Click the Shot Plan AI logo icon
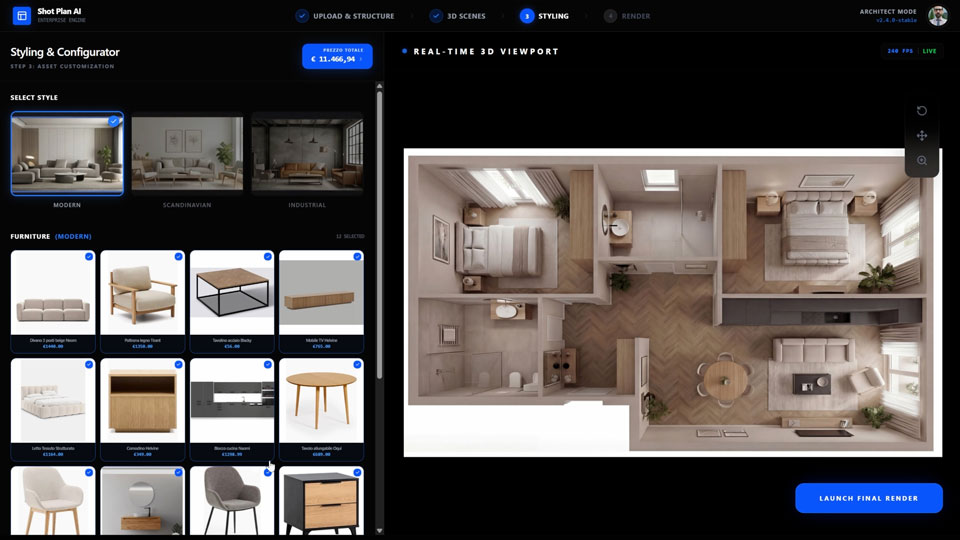Viewport: 960px width, 540px height. 22,16
